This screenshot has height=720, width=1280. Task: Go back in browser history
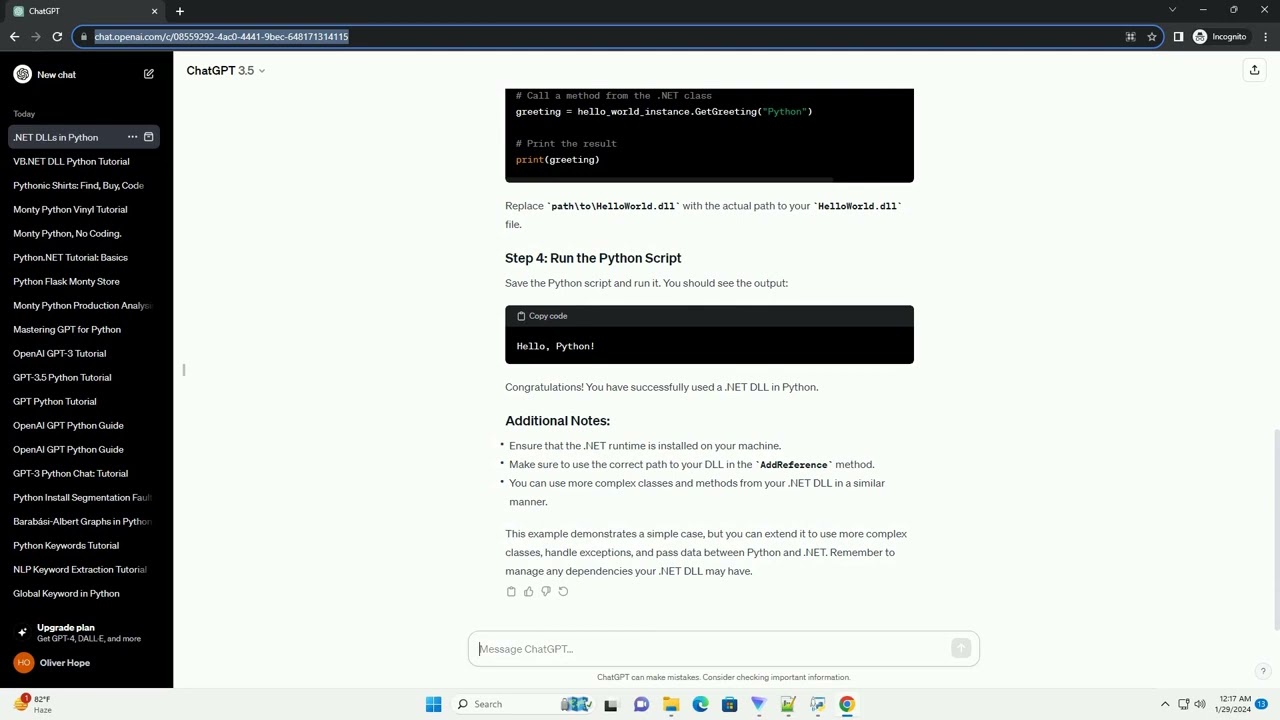(14, 37)
